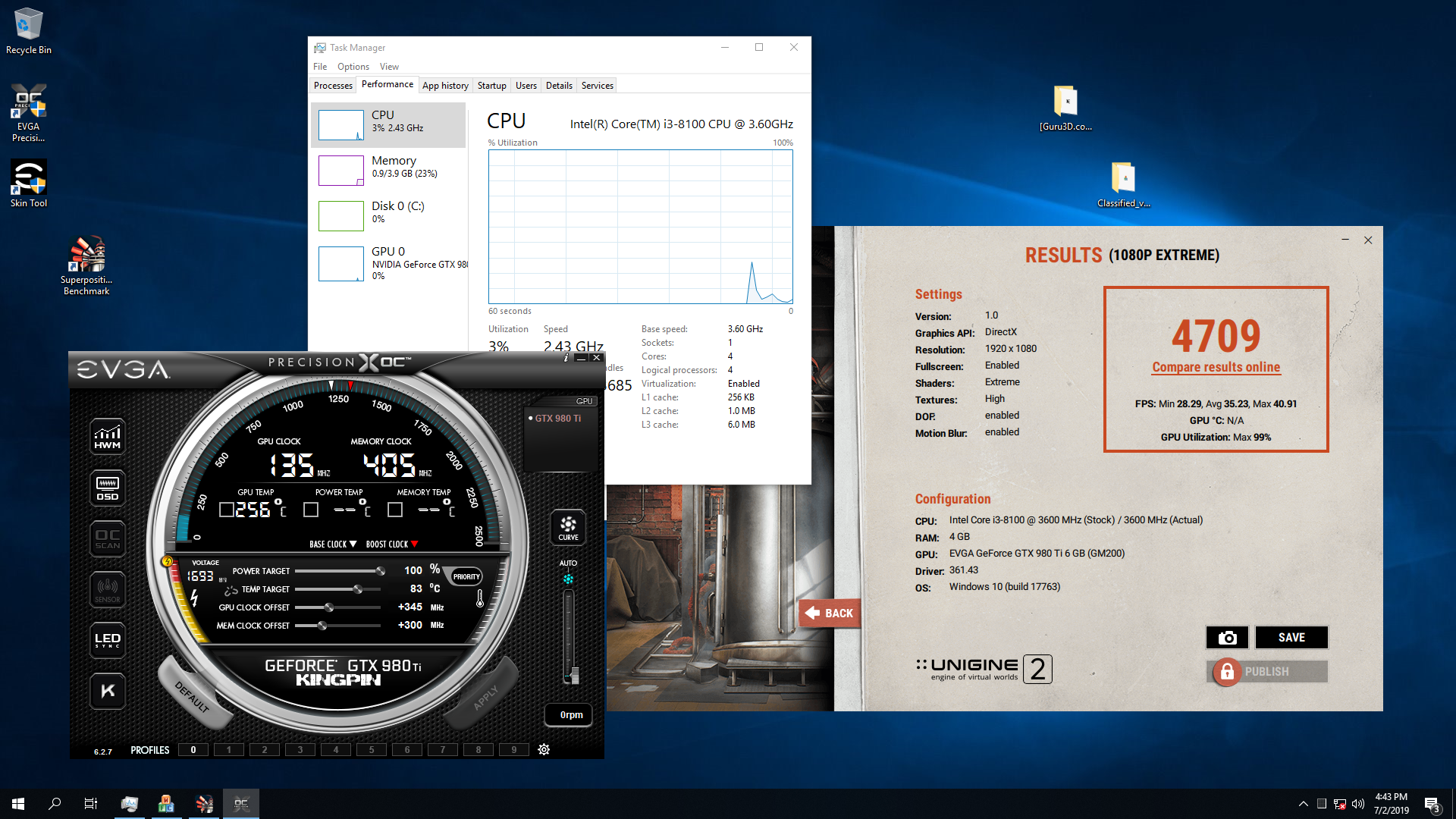Select profile slot 5

pos(372,750)
